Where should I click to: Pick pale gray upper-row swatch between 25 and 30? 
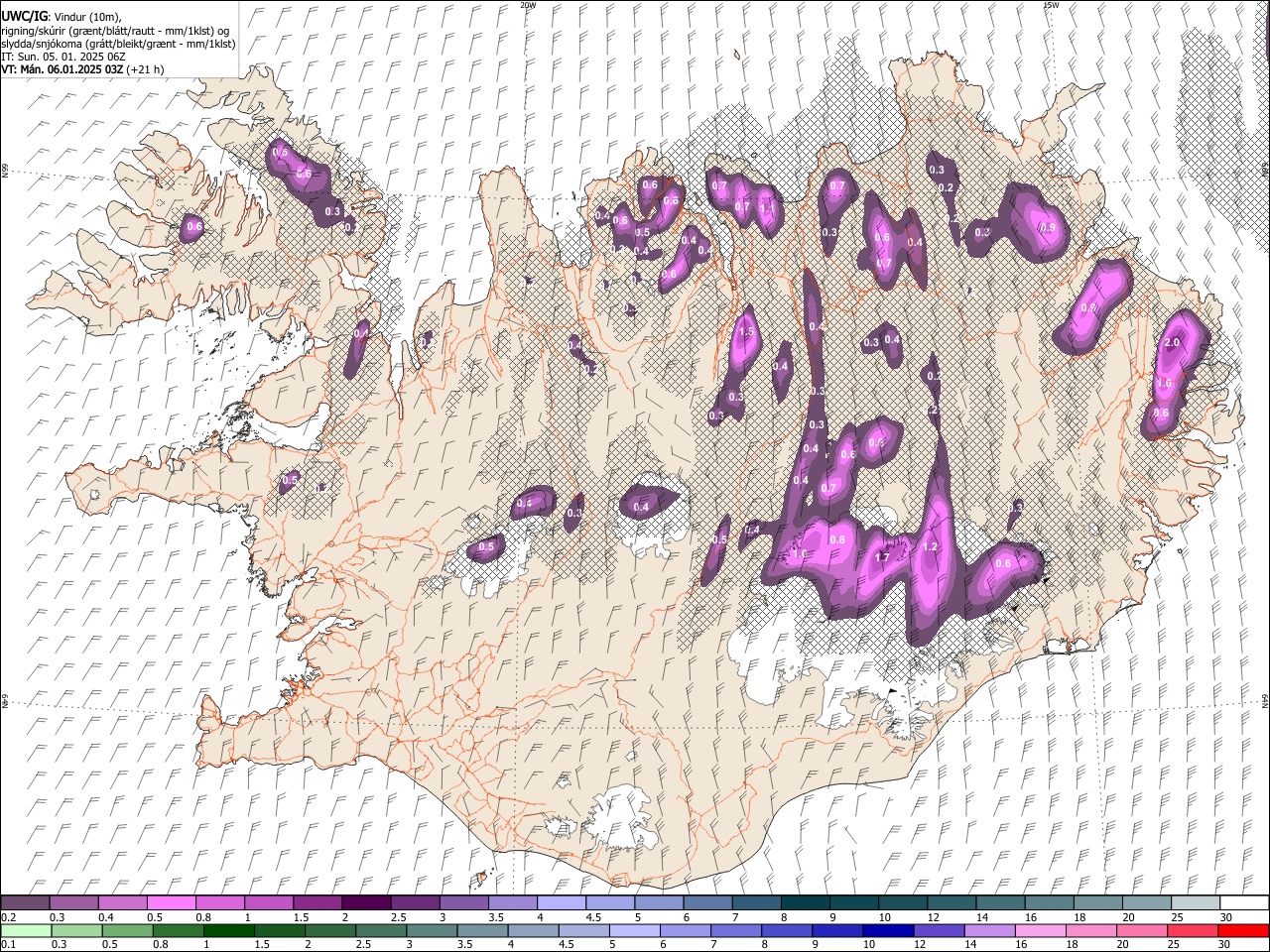pos(1196,902)
